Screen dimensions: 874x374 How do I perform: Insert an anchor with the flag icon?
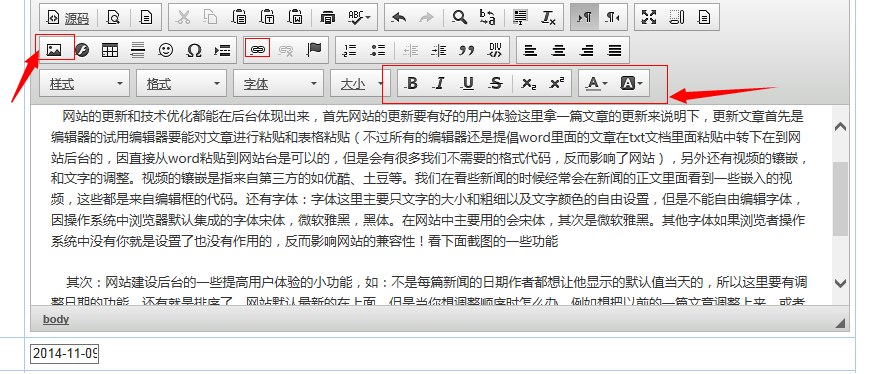314,50
